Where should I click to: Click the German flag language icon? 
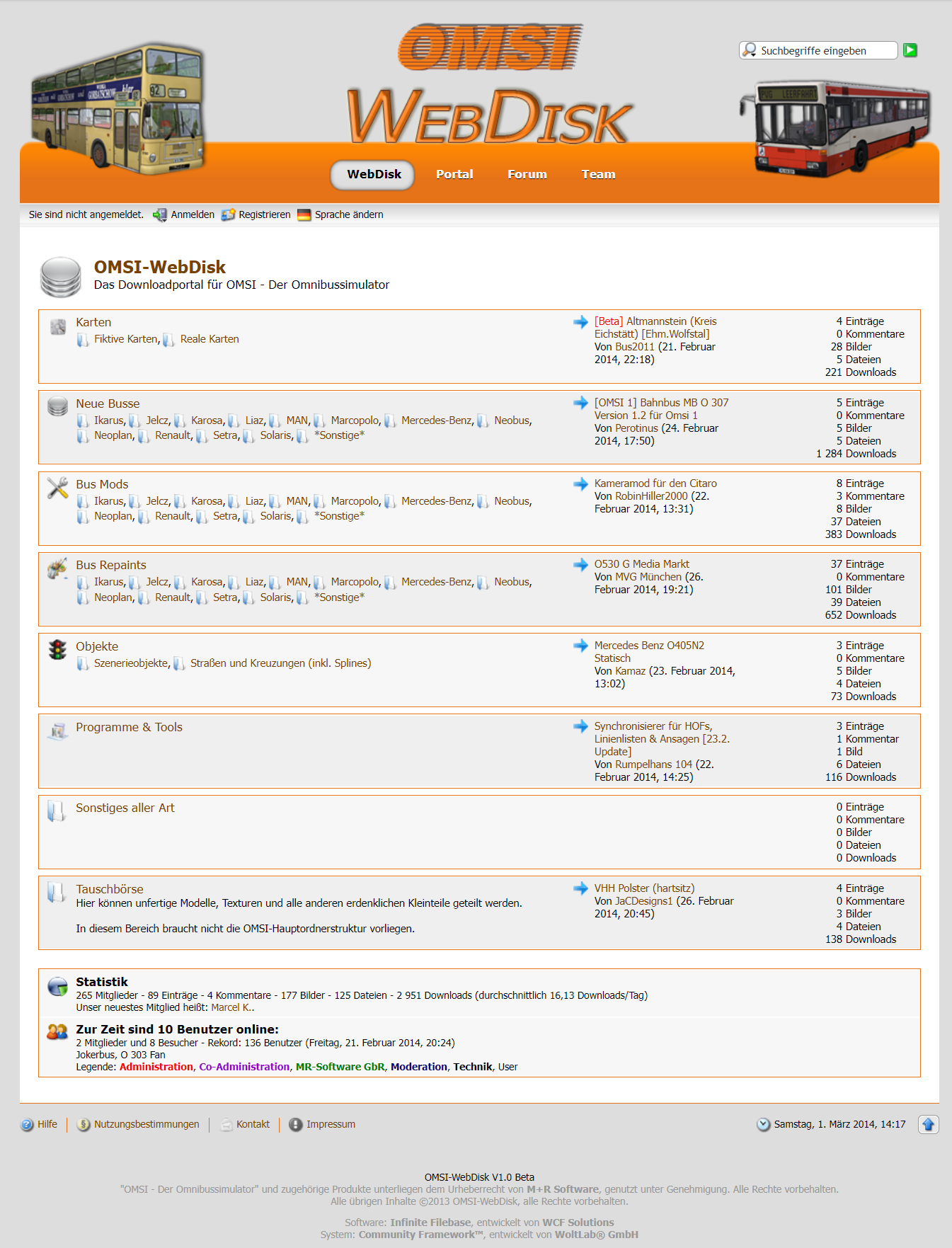pyautogui.click(x=304, y=215)
